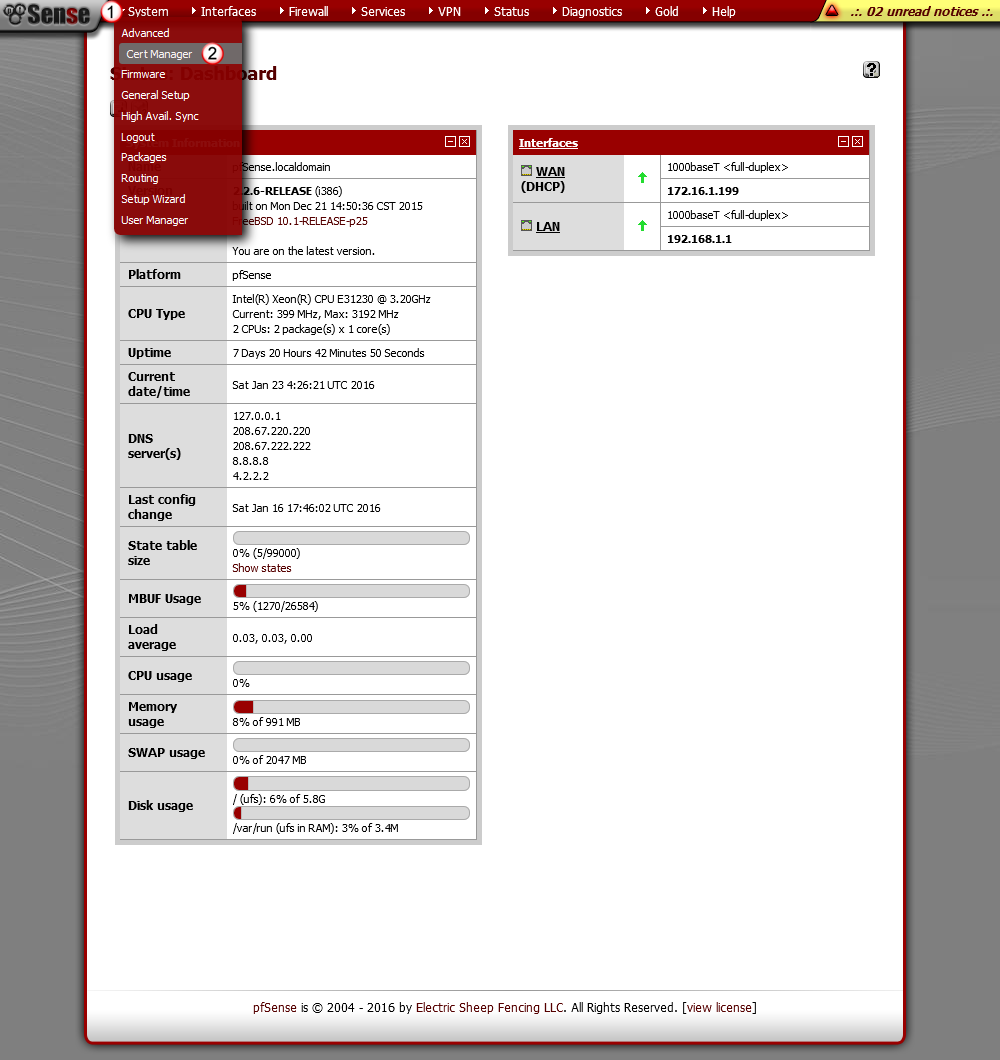
Task: Open the Help menu
Action: [723, 11]
